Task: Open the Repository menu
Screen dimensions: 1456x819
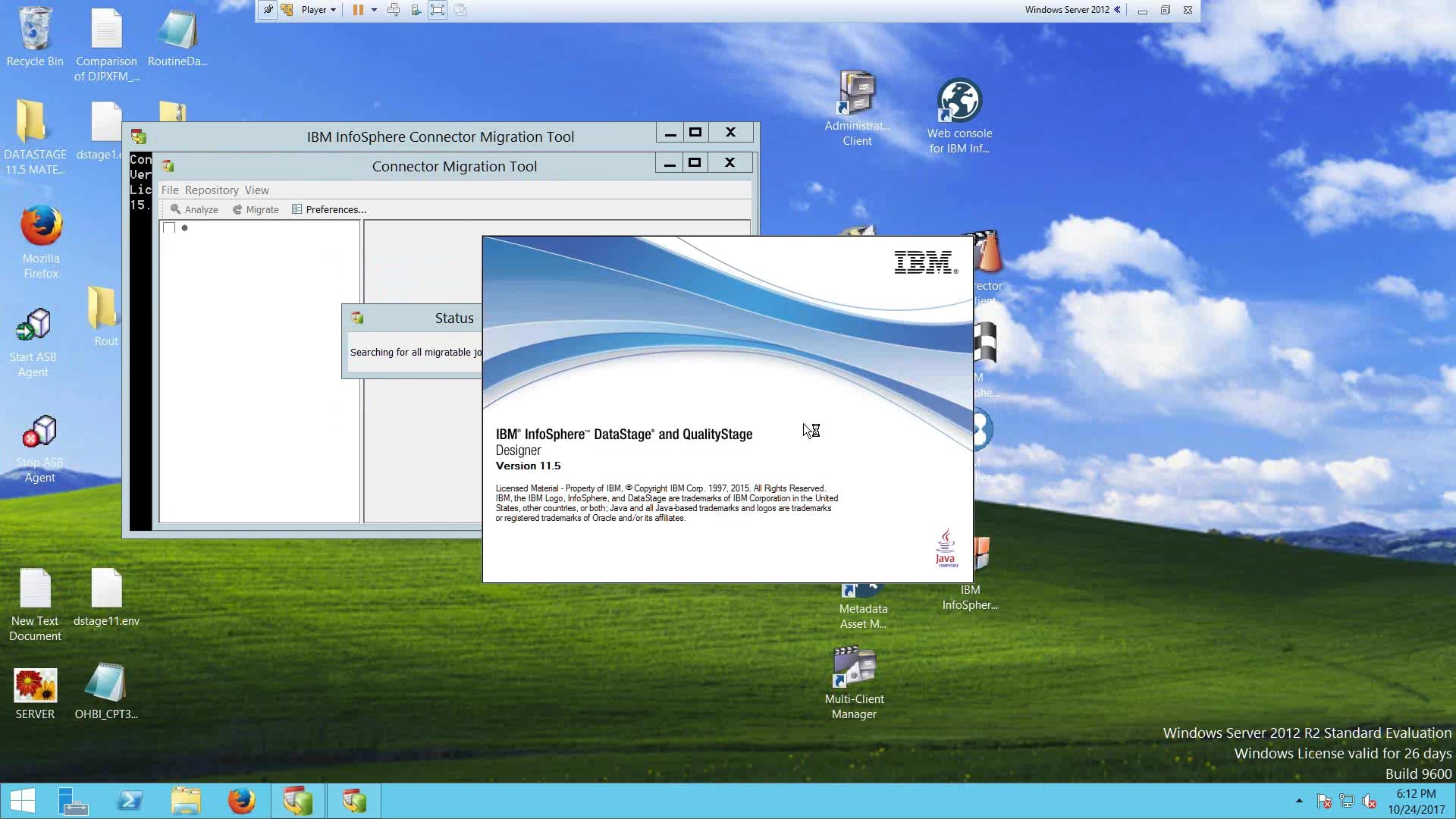Action: pos(212,190)
